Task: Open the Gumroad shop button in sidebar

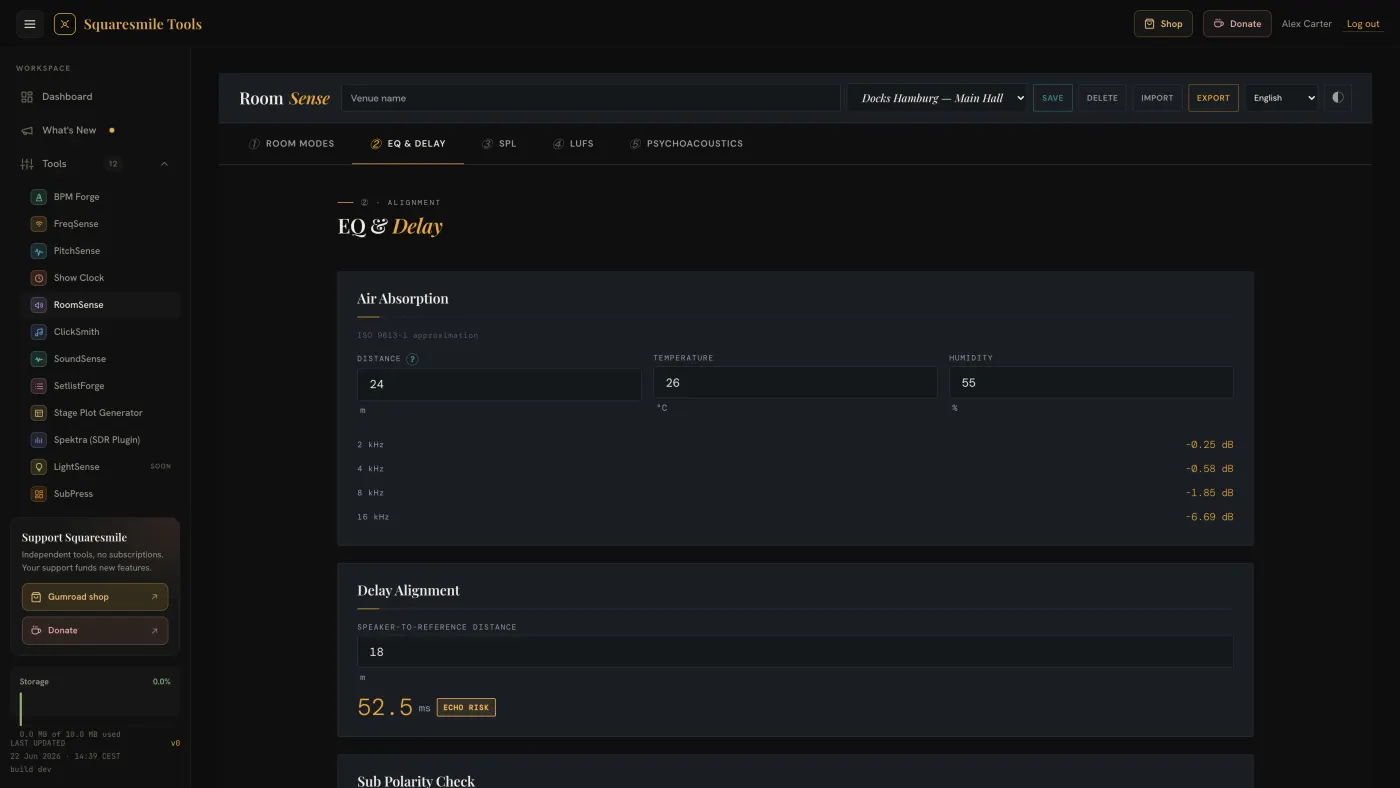Action: (x=95, y=597)
